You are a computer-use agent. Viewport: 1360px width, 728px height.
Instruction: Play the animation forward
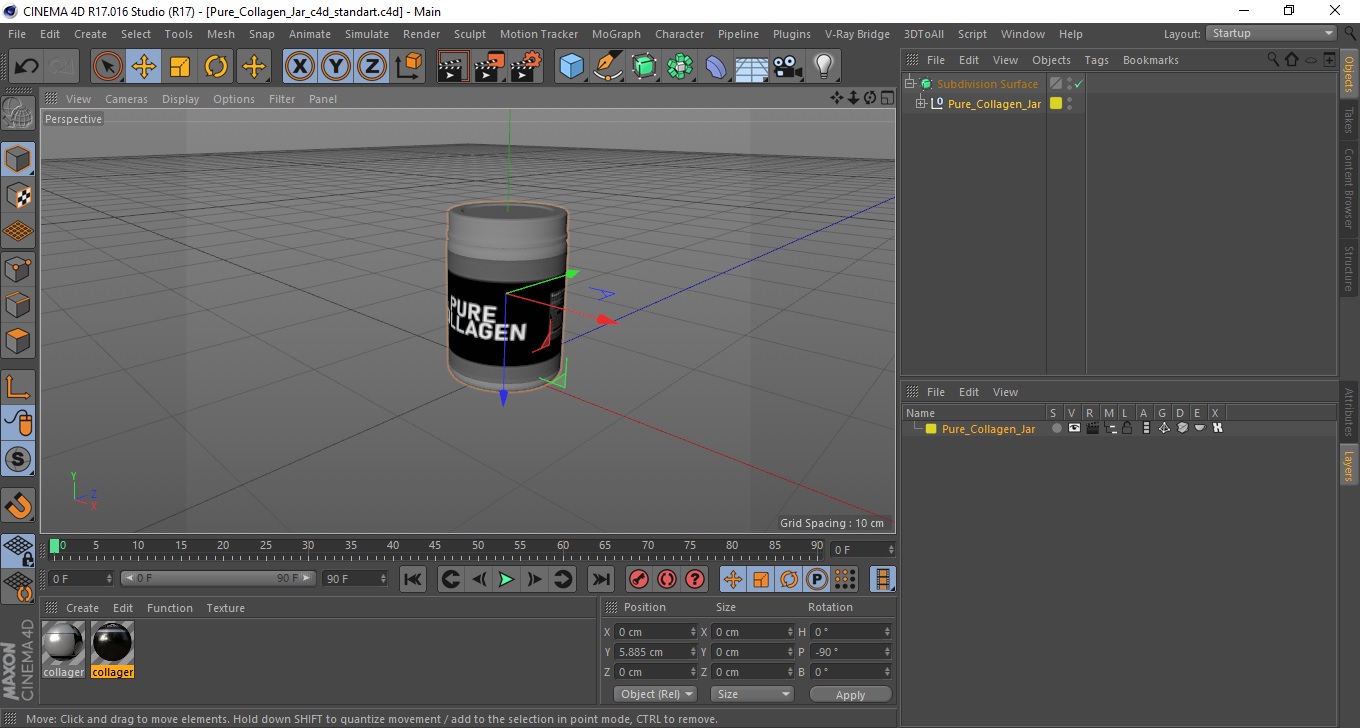(506, 579)
